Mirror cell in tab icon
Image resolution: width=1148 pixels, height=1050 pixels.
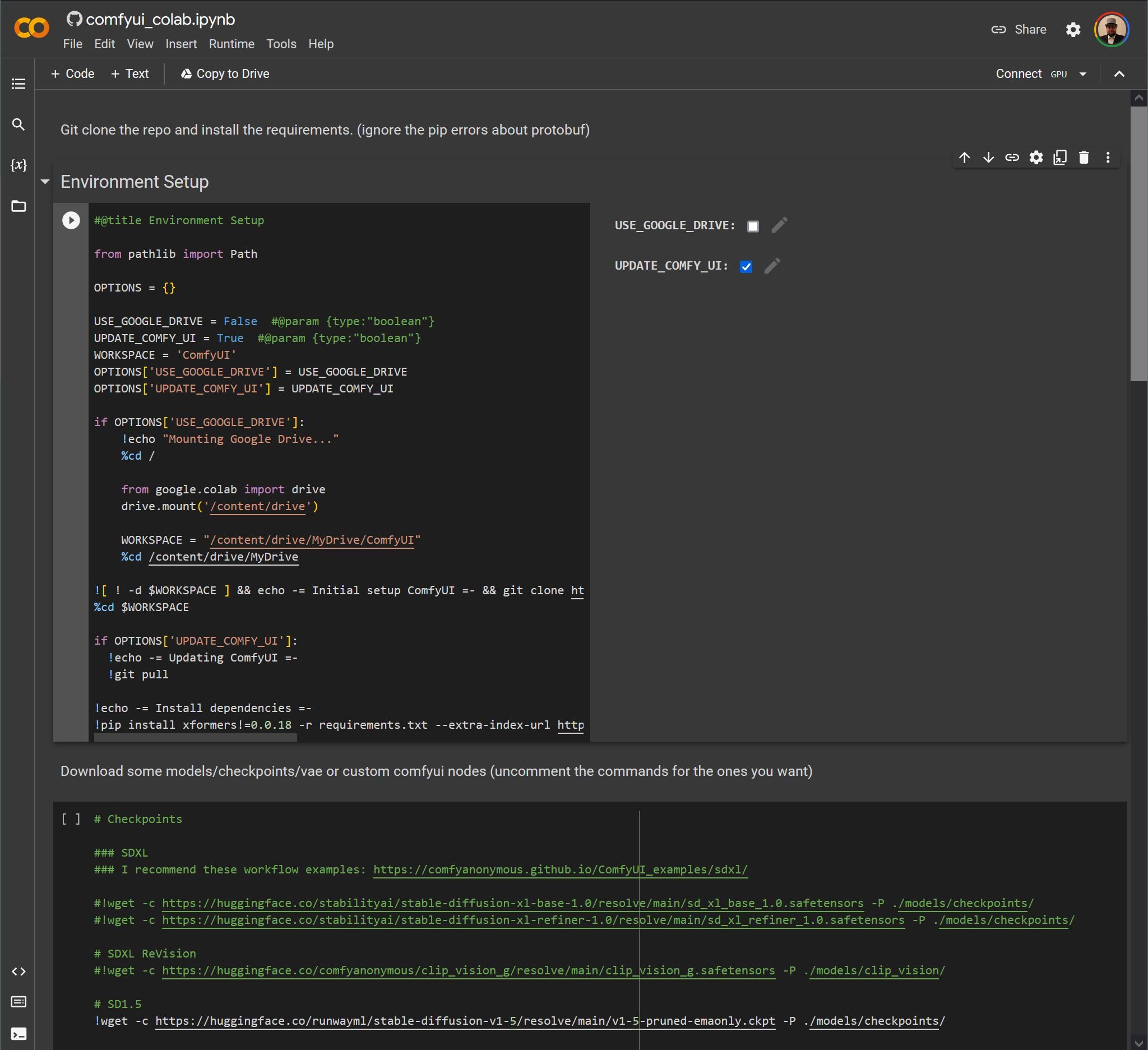pos(1060,158)
